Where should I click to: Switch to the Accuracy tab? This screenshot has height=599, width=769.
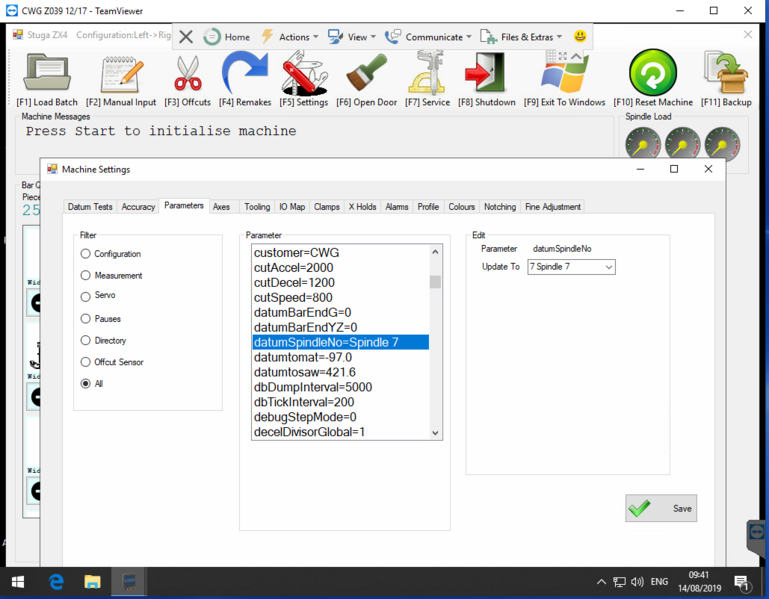[x=138, y=207]
